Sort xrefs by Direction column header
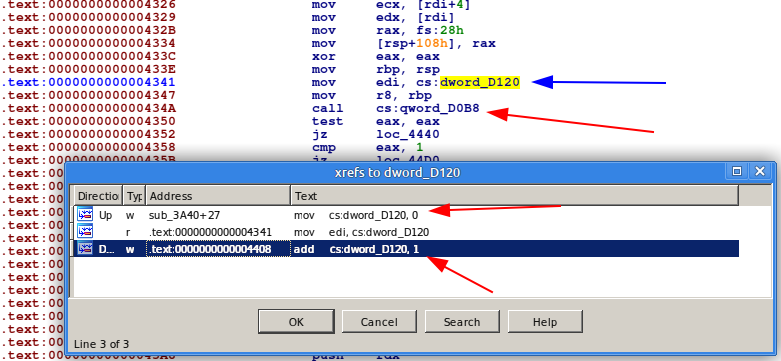The height and width of the screenshot is (361, 781). [x=98, y=196]
